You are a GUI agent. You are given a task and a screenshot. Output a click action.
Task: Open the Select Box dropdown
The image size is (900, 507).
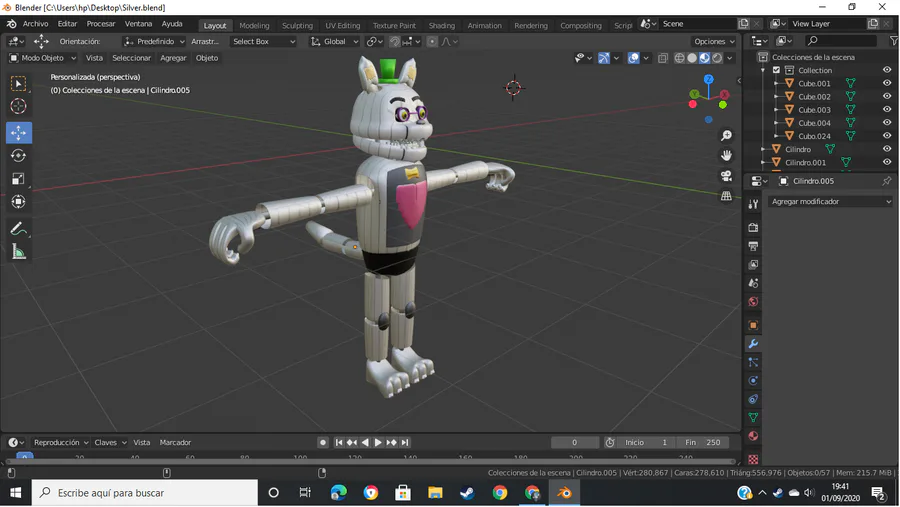click(263, 41)
